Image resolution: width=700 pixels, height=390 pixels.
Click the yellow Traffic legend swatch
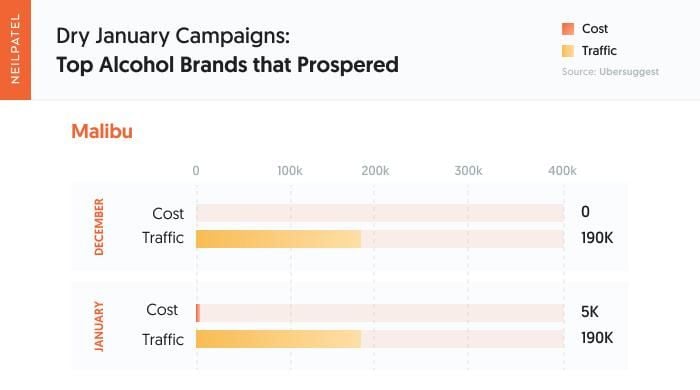pos(568,51)
